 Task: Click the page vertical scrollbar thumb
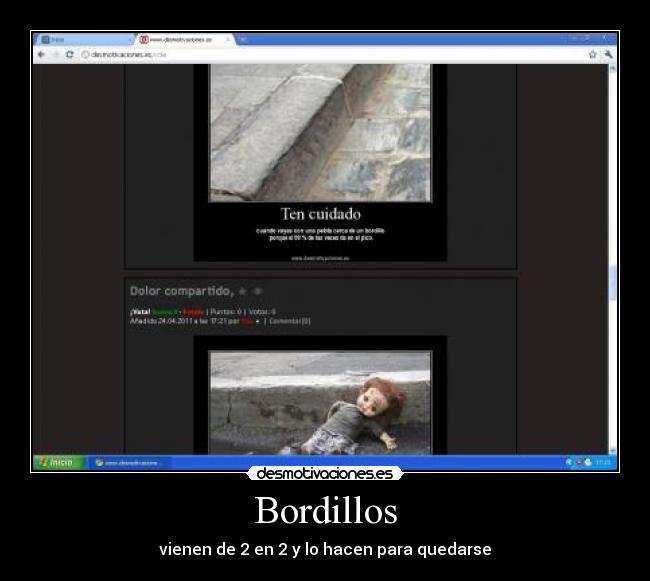[613, 283]
